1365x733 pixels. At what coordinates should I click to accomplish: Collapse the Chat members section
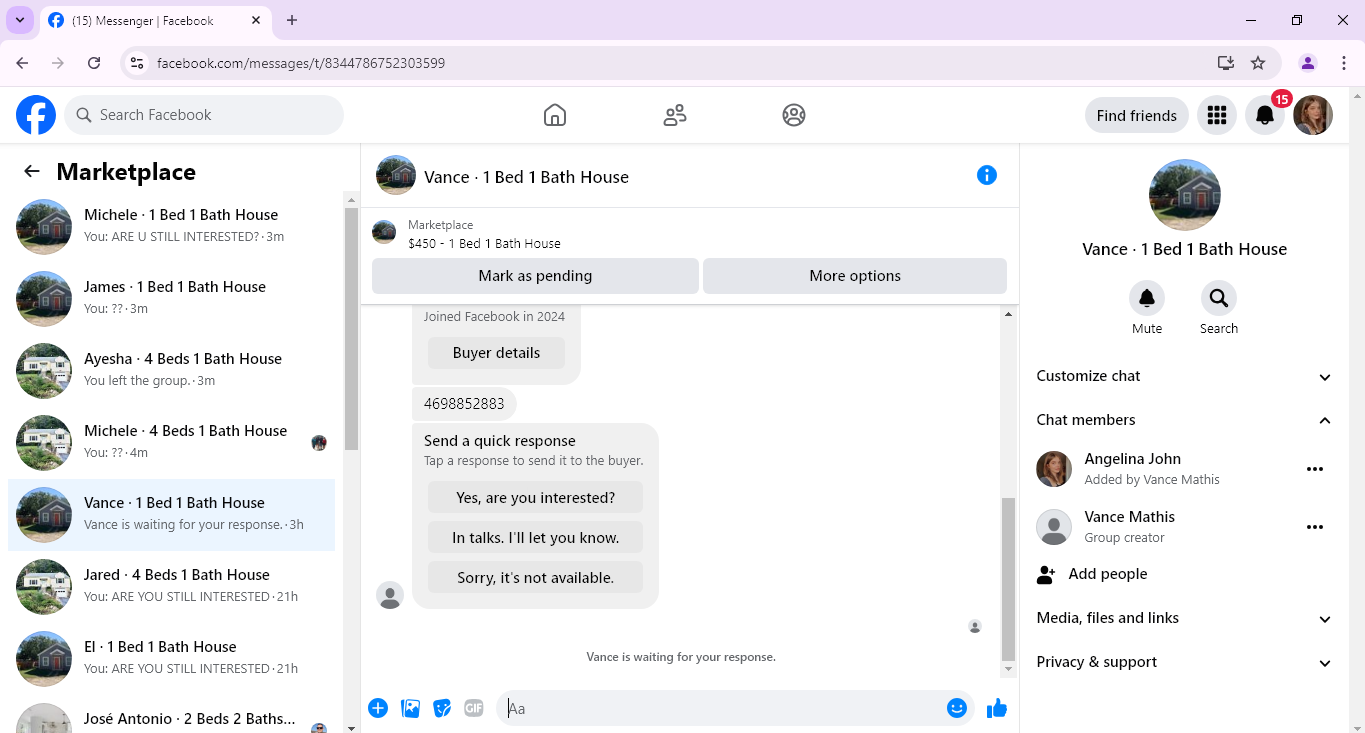pos(1185,420)
